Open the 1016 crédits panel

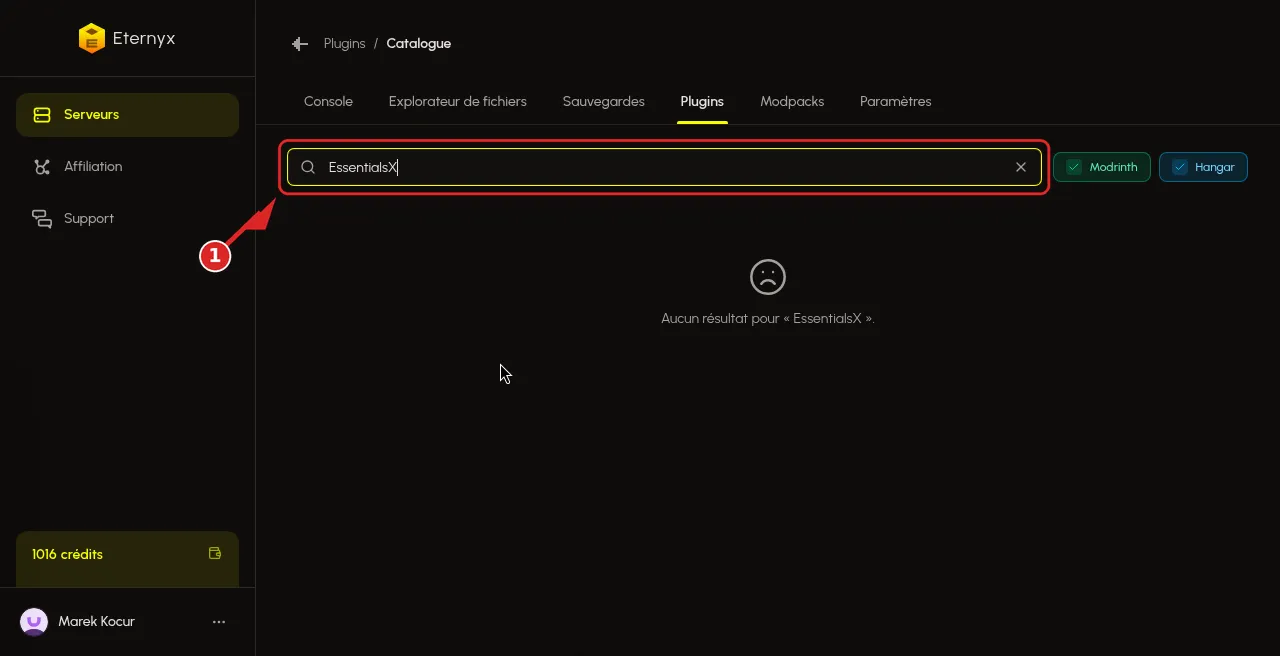pyautogui.click(x=127, y=558)
